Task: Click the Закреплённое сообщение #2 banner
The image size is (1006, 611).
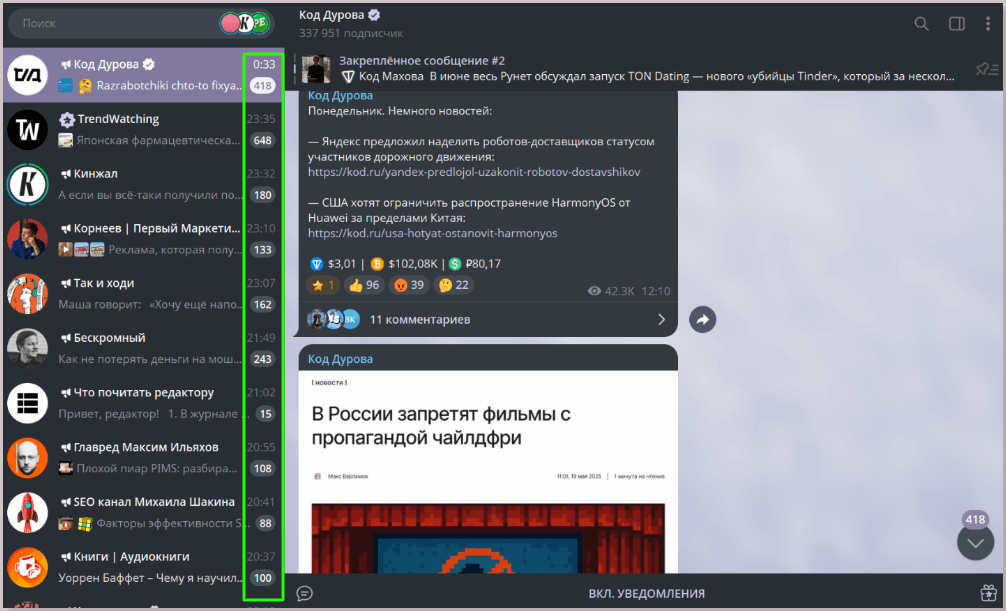Action: [629, 69]
